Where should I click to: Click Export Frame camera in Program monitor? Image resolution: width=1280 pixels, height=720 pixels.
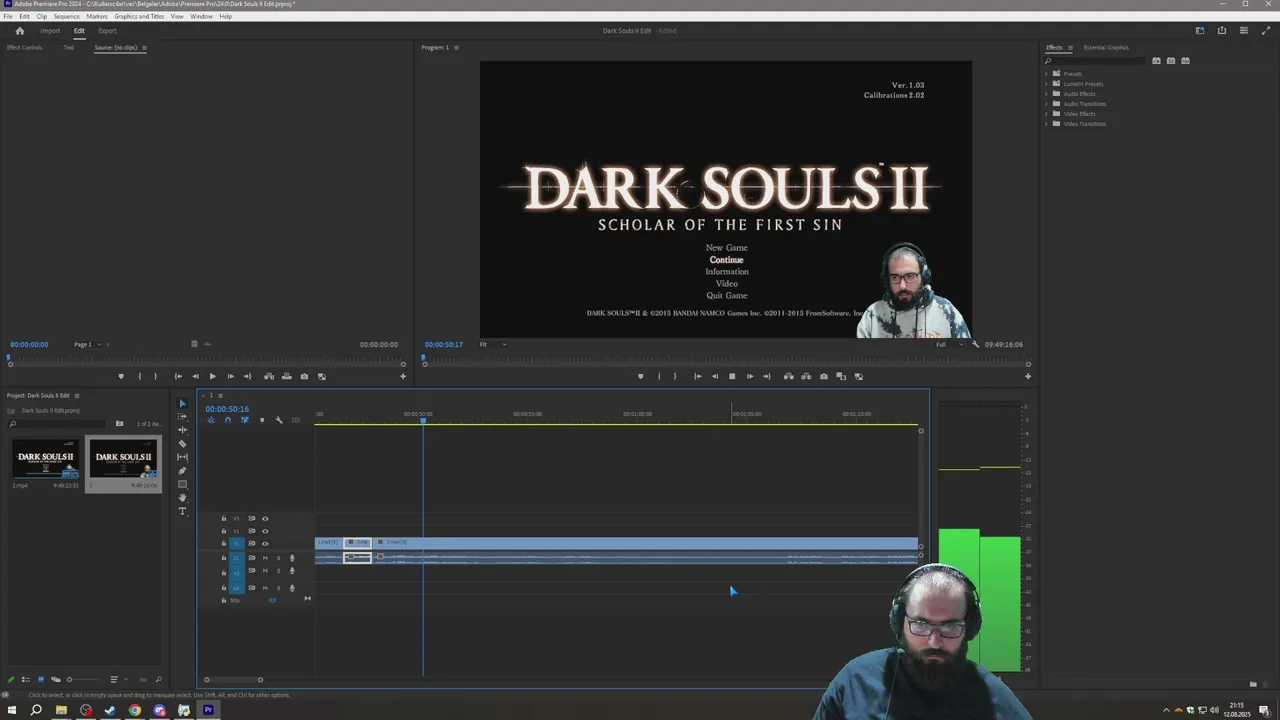823,376
